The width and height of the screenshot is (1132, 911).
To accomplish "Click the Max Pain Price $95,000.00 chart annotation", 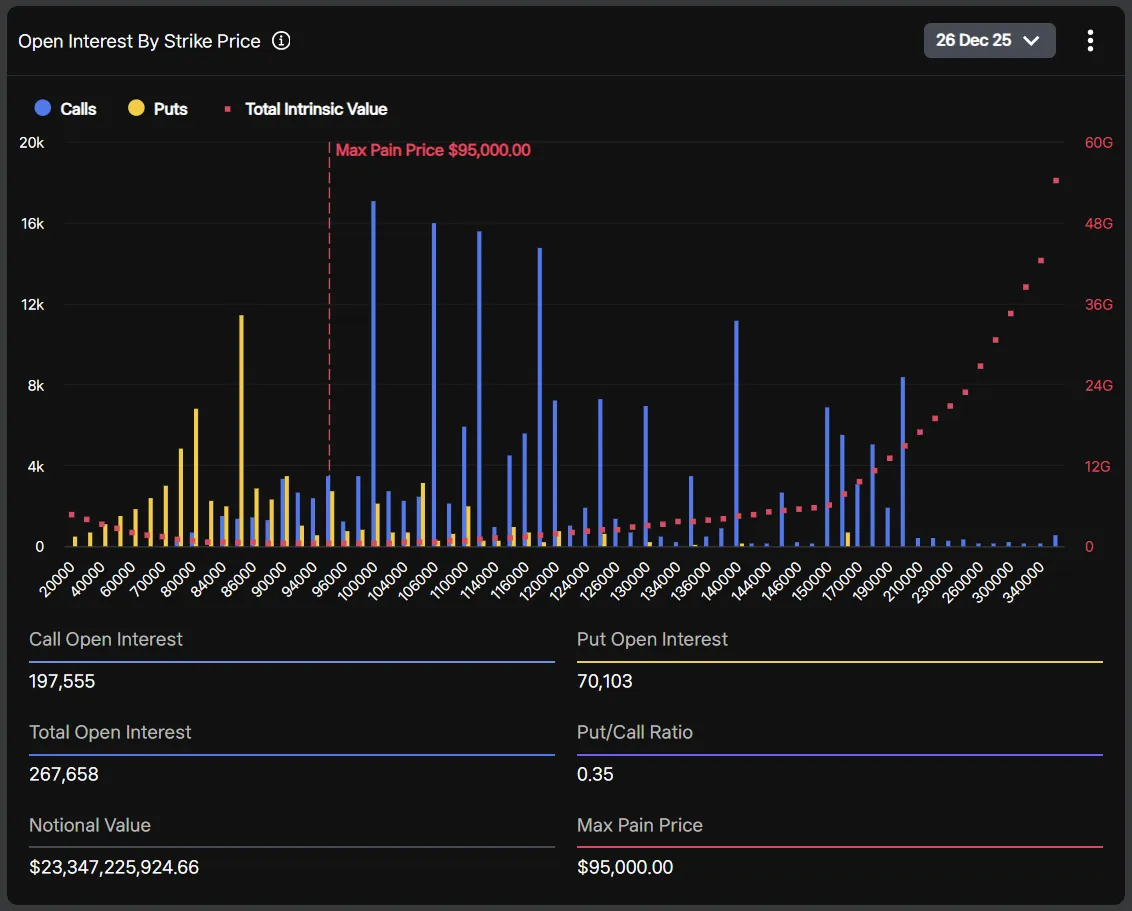I will coord(432,151).
